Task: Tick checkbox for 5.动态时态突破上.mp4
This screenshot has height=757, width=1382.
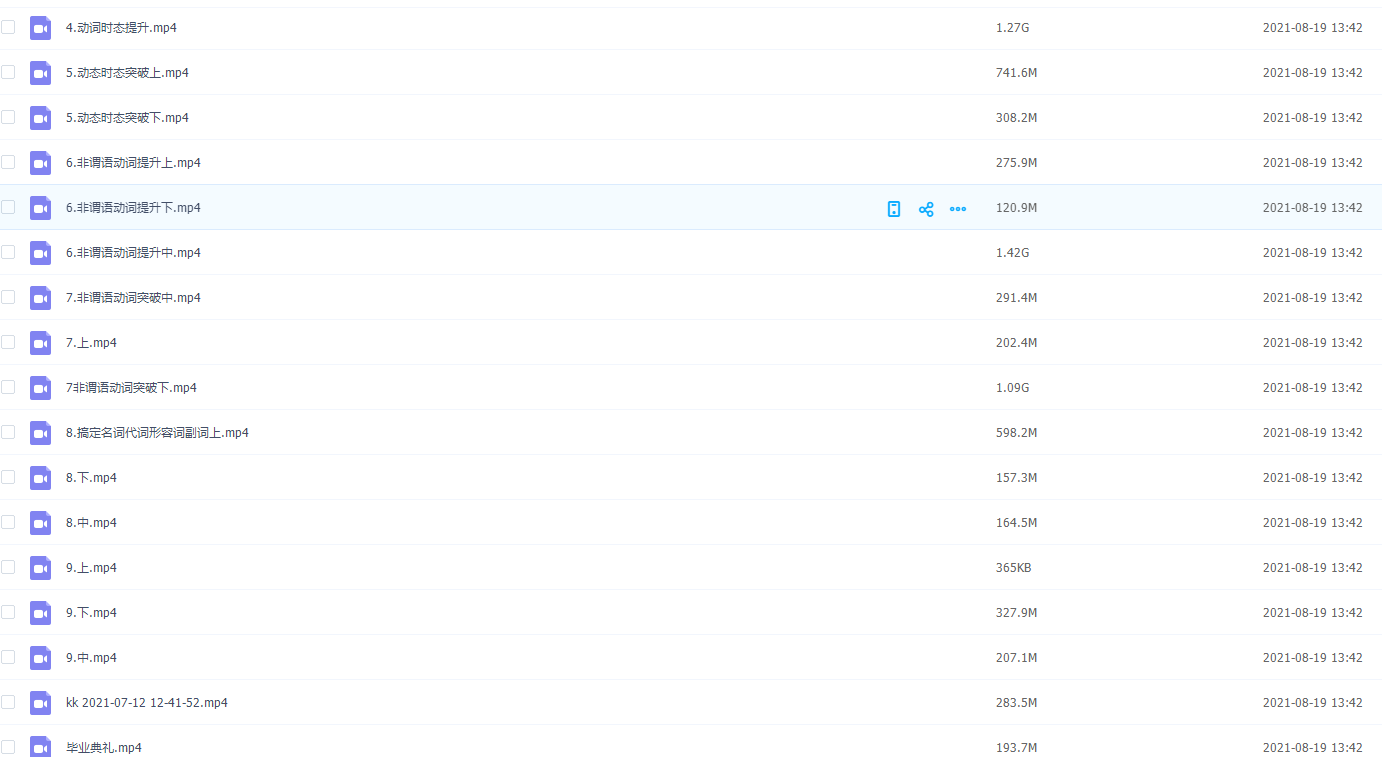Action: [8, 72]
